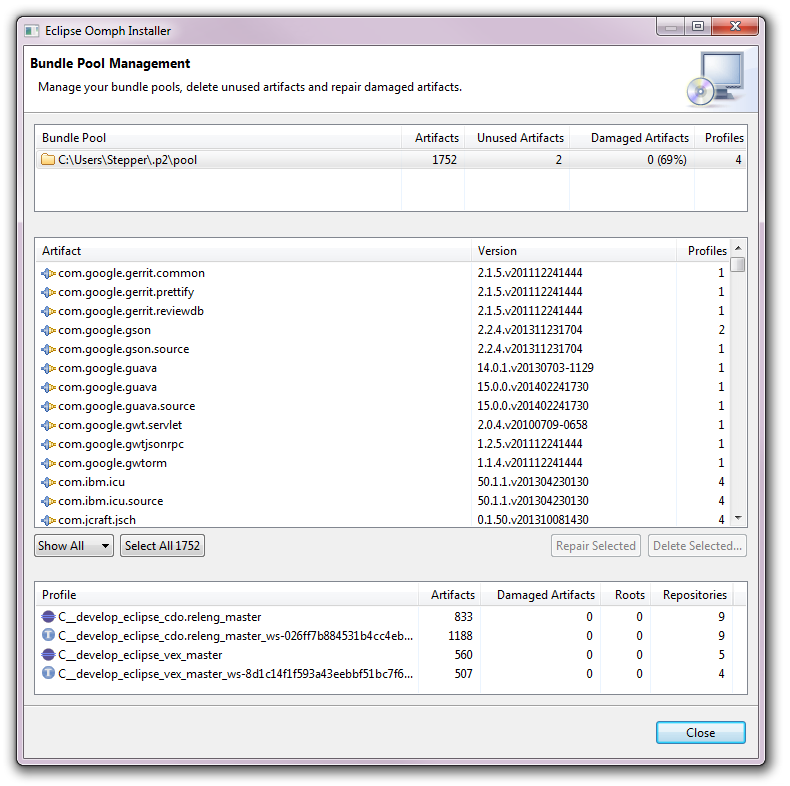Click the Delete Selected... button
This screenshot has width=790, height=786.
click(x=697, y=546)
